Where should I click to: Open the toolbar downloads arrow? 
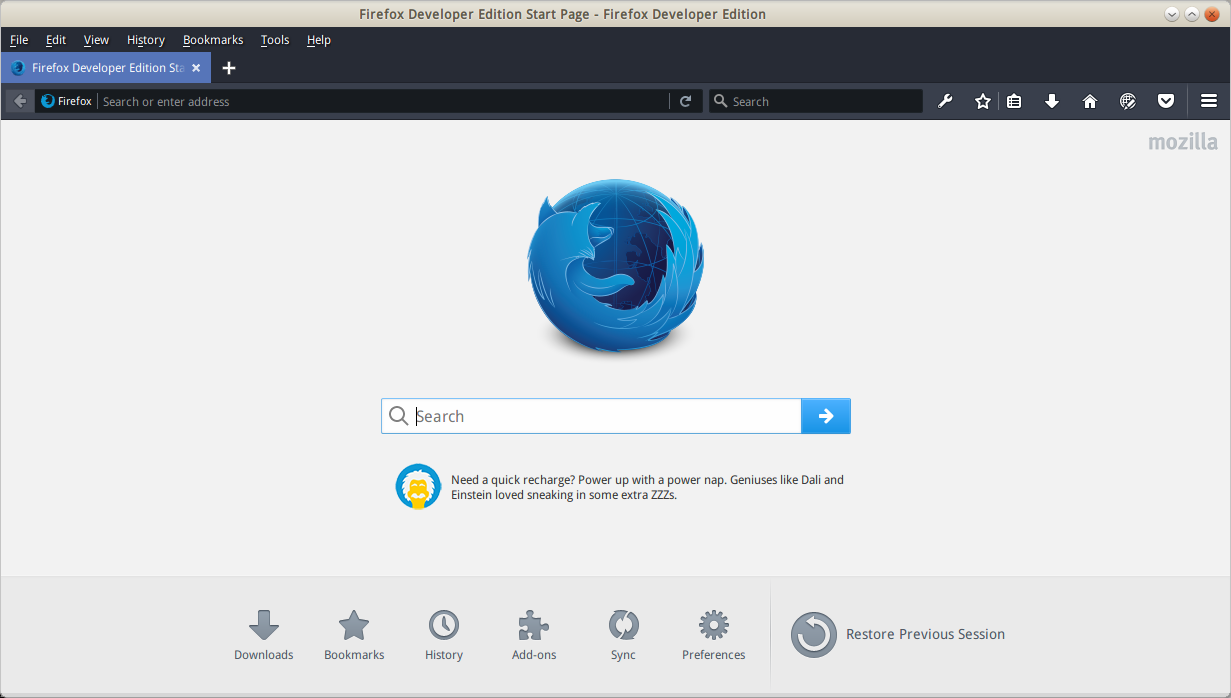(x=1051, y=101)
